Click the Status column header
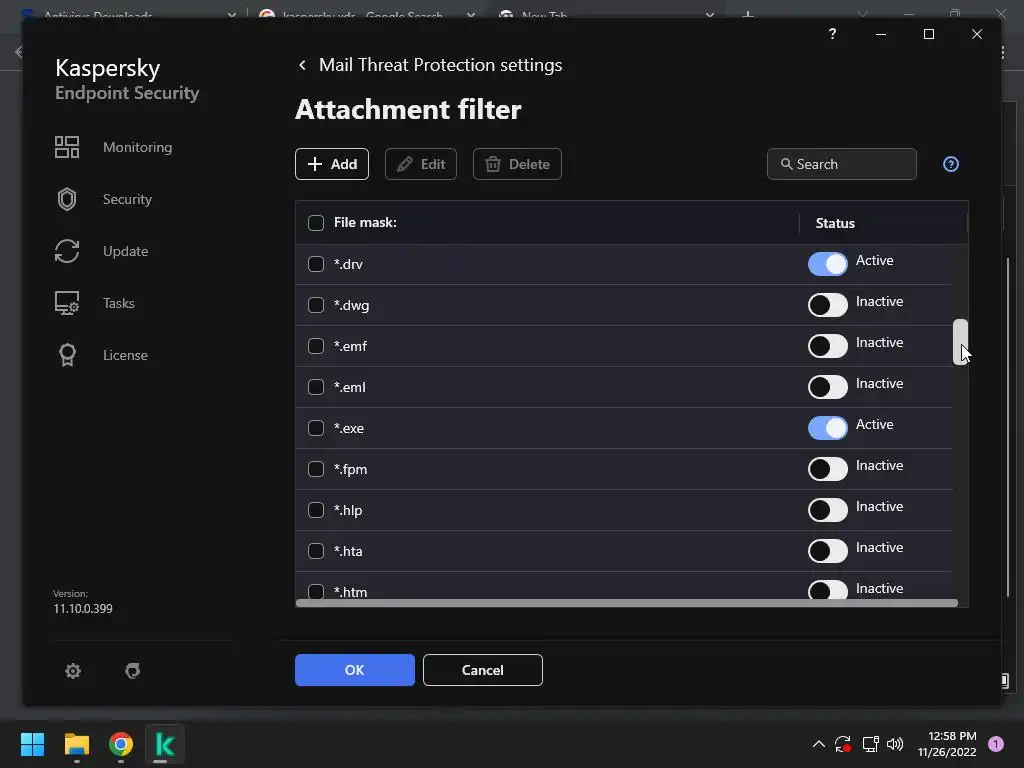The width and height of the screenshot is (1024, 768). pyautogui.click(x=835, y=223)
